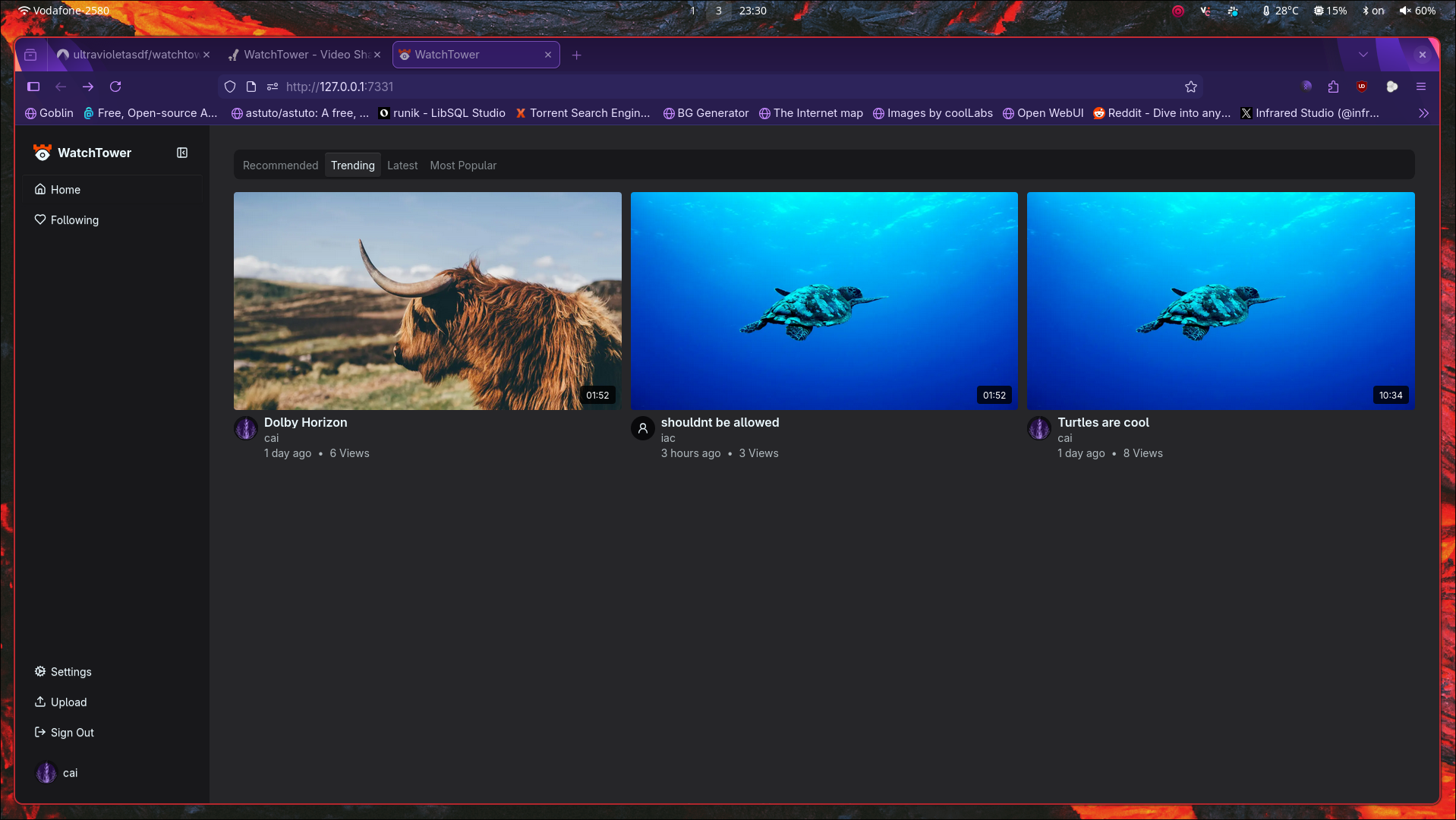The width and height of the screenshot is (1456, 820).
Task: Collapse the WatchTower sidebar panel icon
Action: [x=182, y=153]
